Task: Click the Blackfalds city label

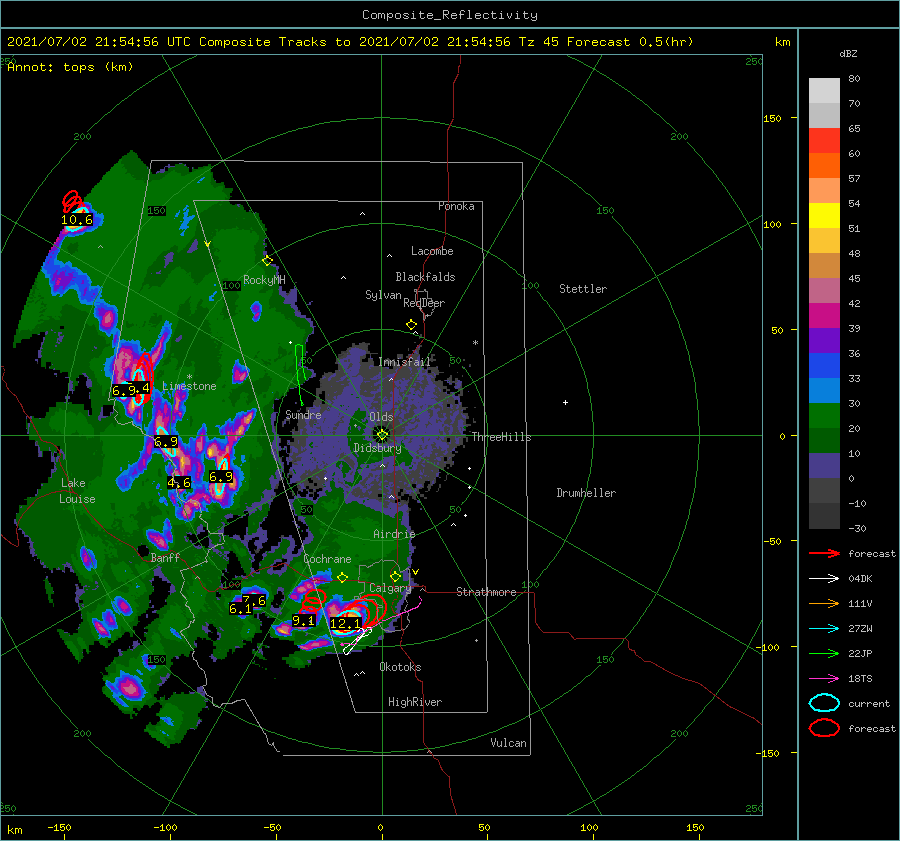Action: tap(425, 277)
